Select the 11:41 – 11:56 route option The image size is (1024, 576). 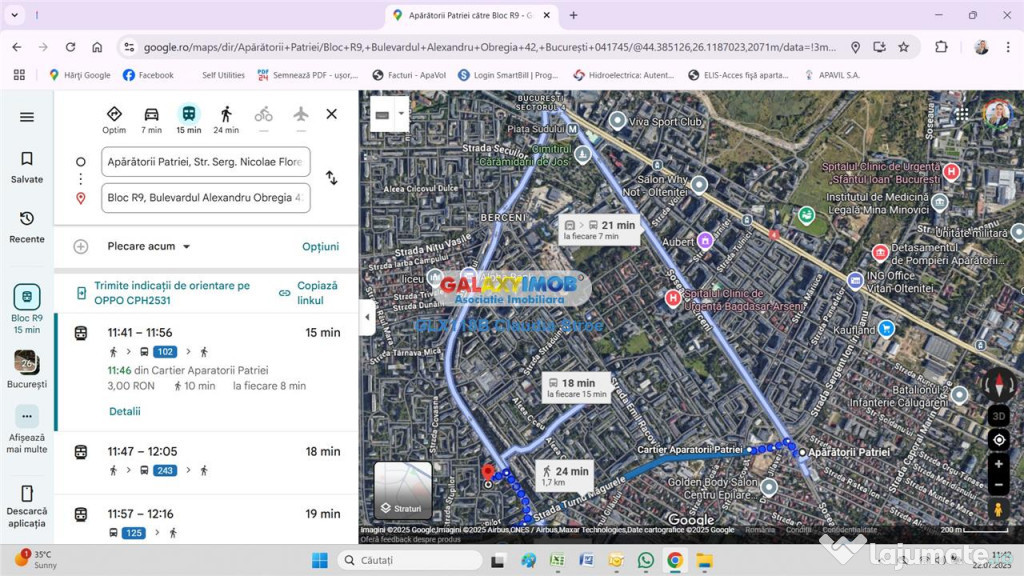(x=208, y=372)
